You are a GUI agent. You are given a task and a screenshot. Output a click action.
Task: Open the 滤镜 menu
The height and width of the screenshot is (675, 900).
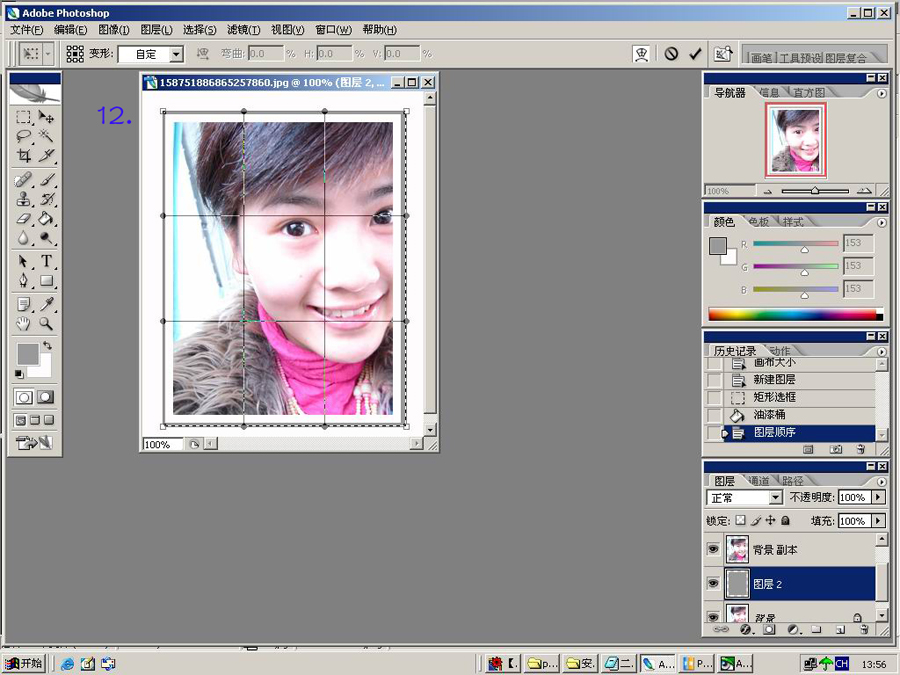point(243,29)
